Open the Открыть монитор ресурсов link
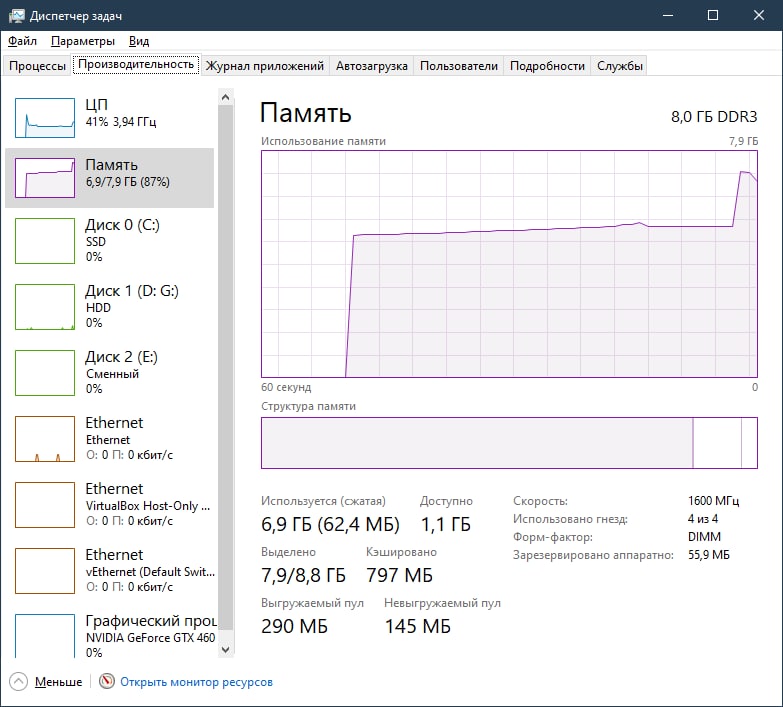 [196, 682]
